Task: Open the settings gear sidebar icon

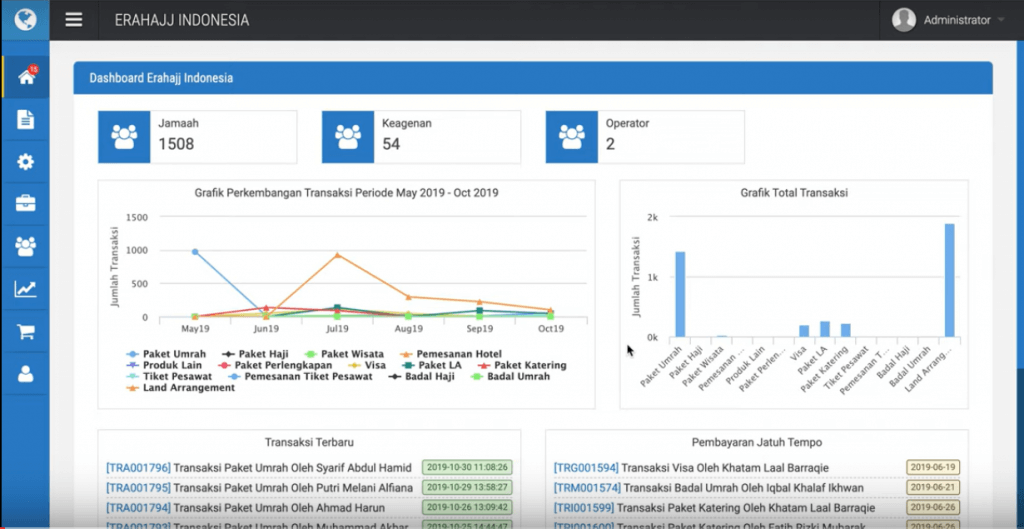Action: (25, 162)
